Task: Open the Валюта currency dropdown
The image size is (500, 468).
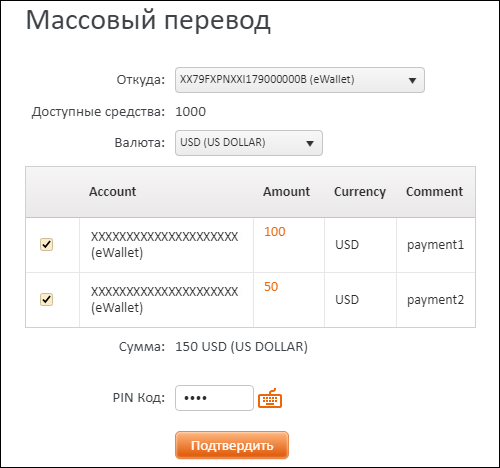Action: pyautogui.click(x=249, y=143)
